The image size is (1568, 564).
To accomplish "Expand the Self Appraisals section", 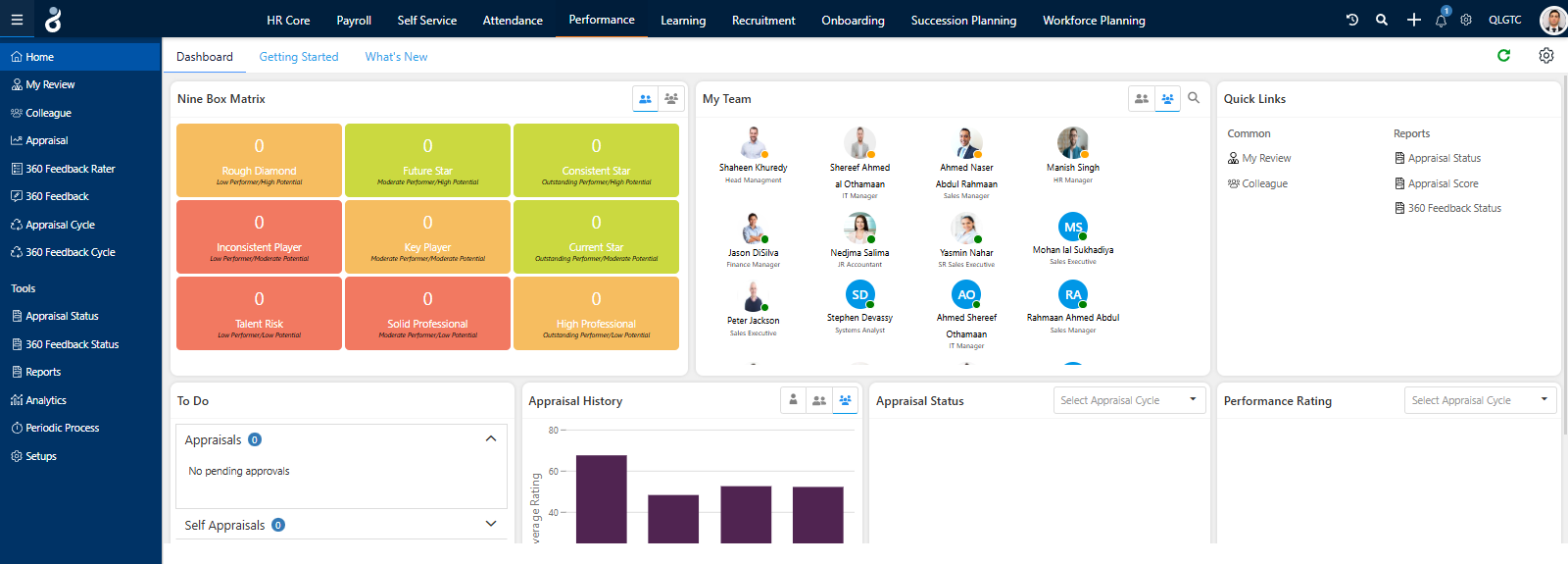I will [x=491, y=524].
